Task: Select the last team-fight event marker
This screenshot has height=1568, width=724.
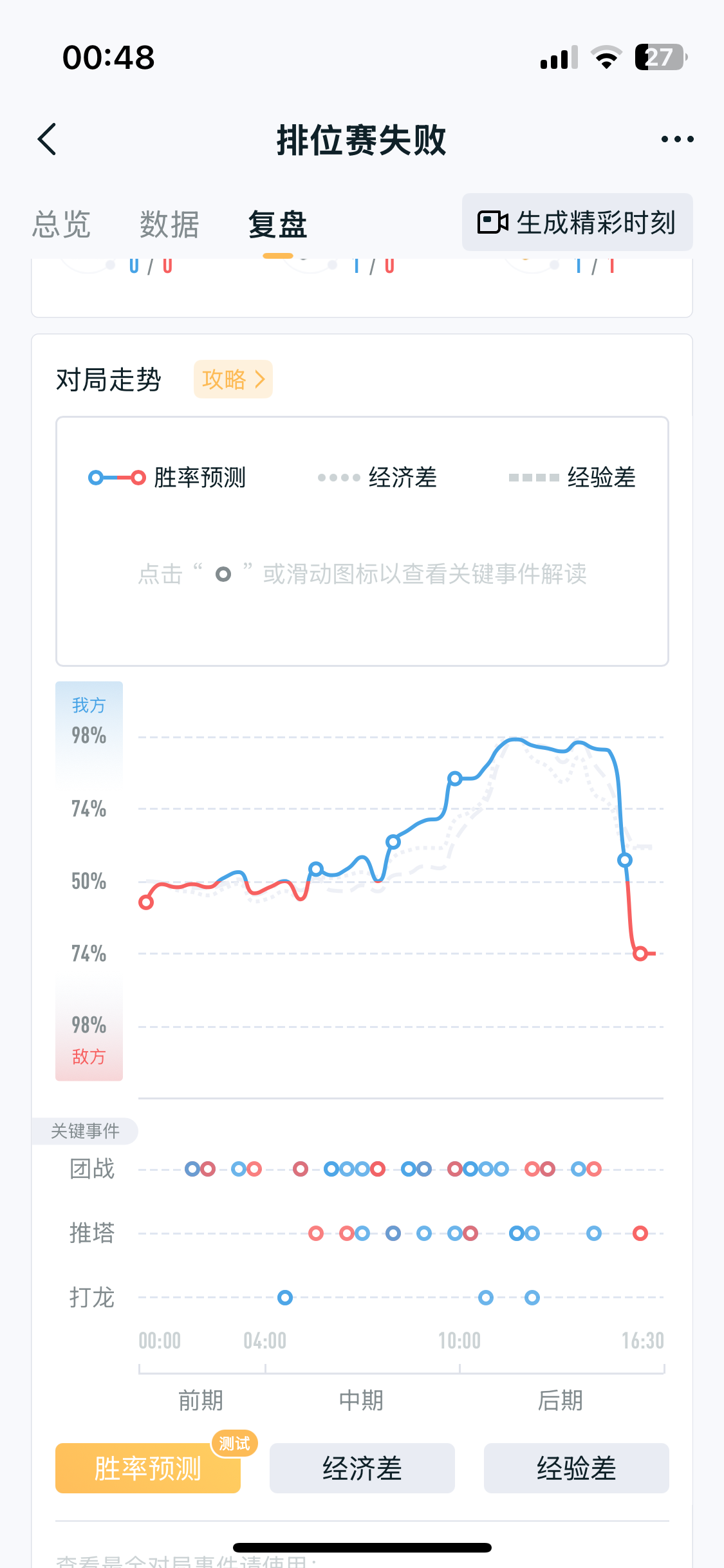Action: coord(594,1169)
